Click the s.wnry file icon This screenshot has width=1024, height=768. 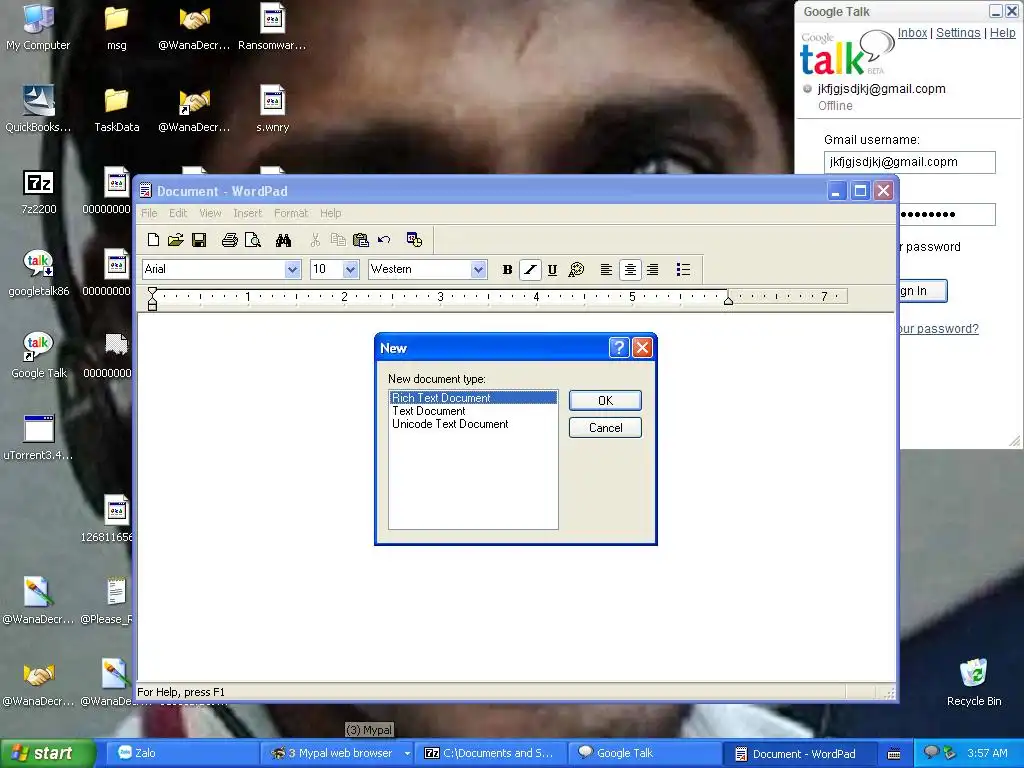272,108
